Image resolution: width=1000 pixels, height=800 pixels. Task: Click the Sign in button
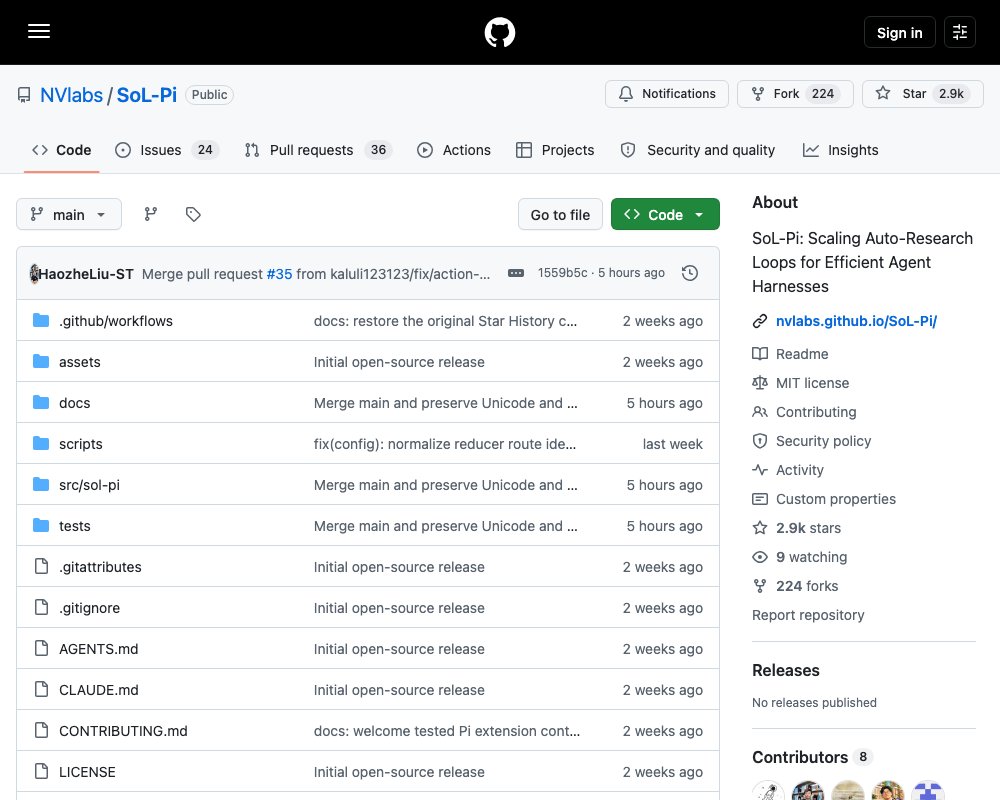[899, 32]
